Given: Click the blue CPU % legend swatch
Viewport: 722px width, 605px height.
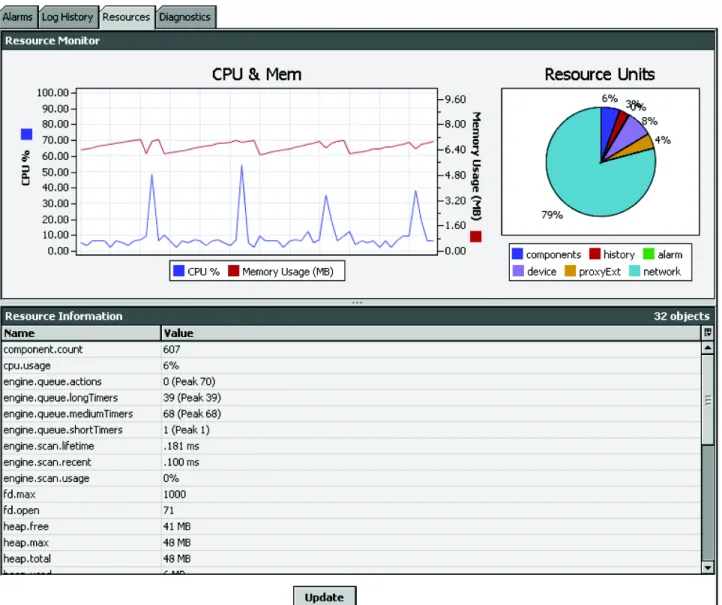Looking at the screenshot, I should [179, 271].
